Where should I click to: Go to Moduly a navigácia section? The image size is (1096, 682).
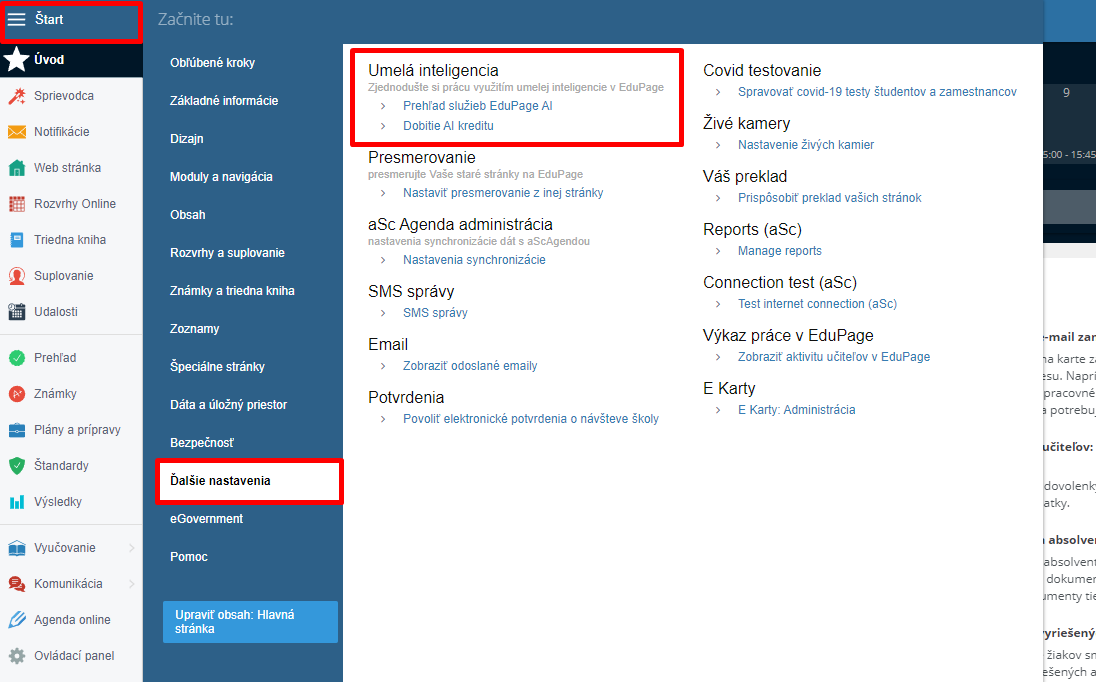click(221, 177)
